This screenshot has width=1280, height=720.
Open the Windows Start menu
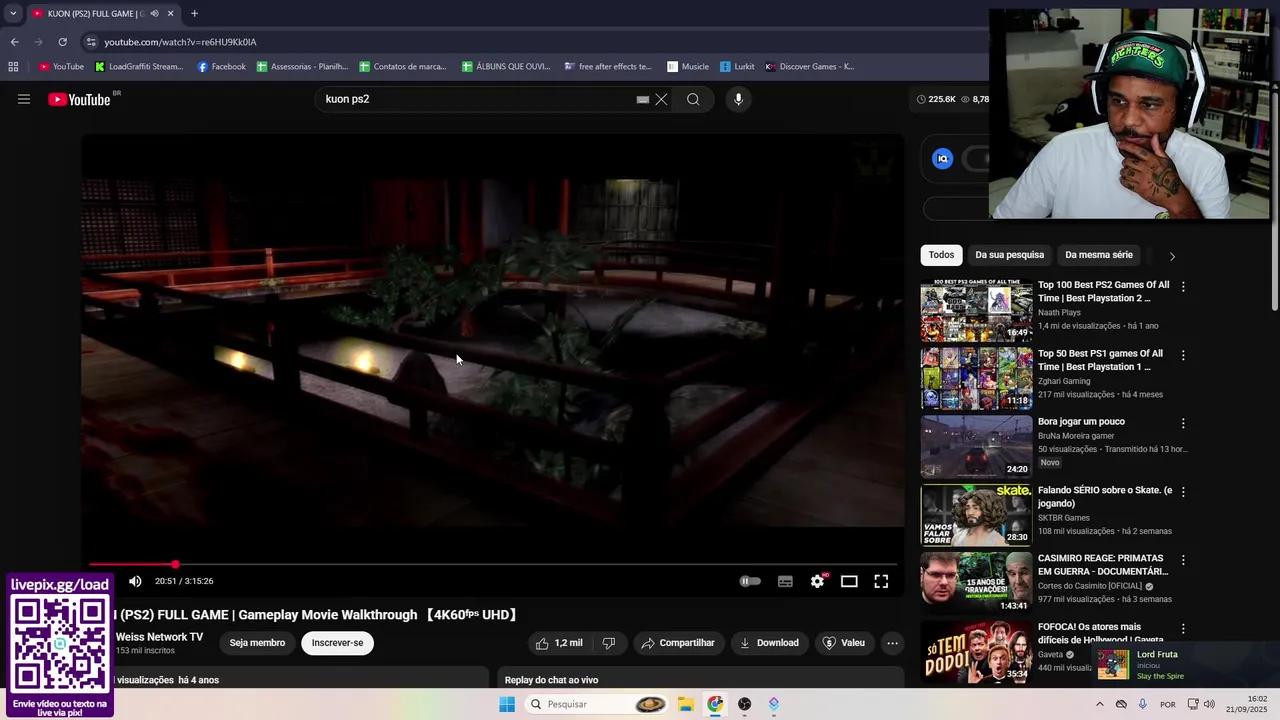click(x=507, y=704)
